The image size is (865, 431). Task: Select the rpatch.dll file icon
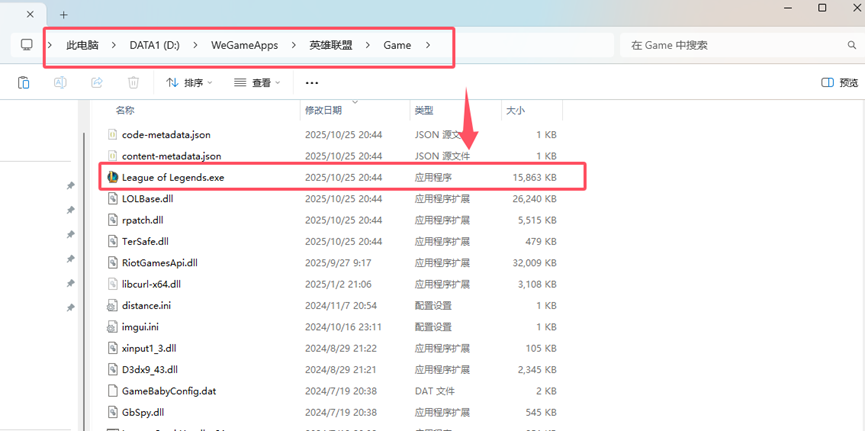[113, 220]
